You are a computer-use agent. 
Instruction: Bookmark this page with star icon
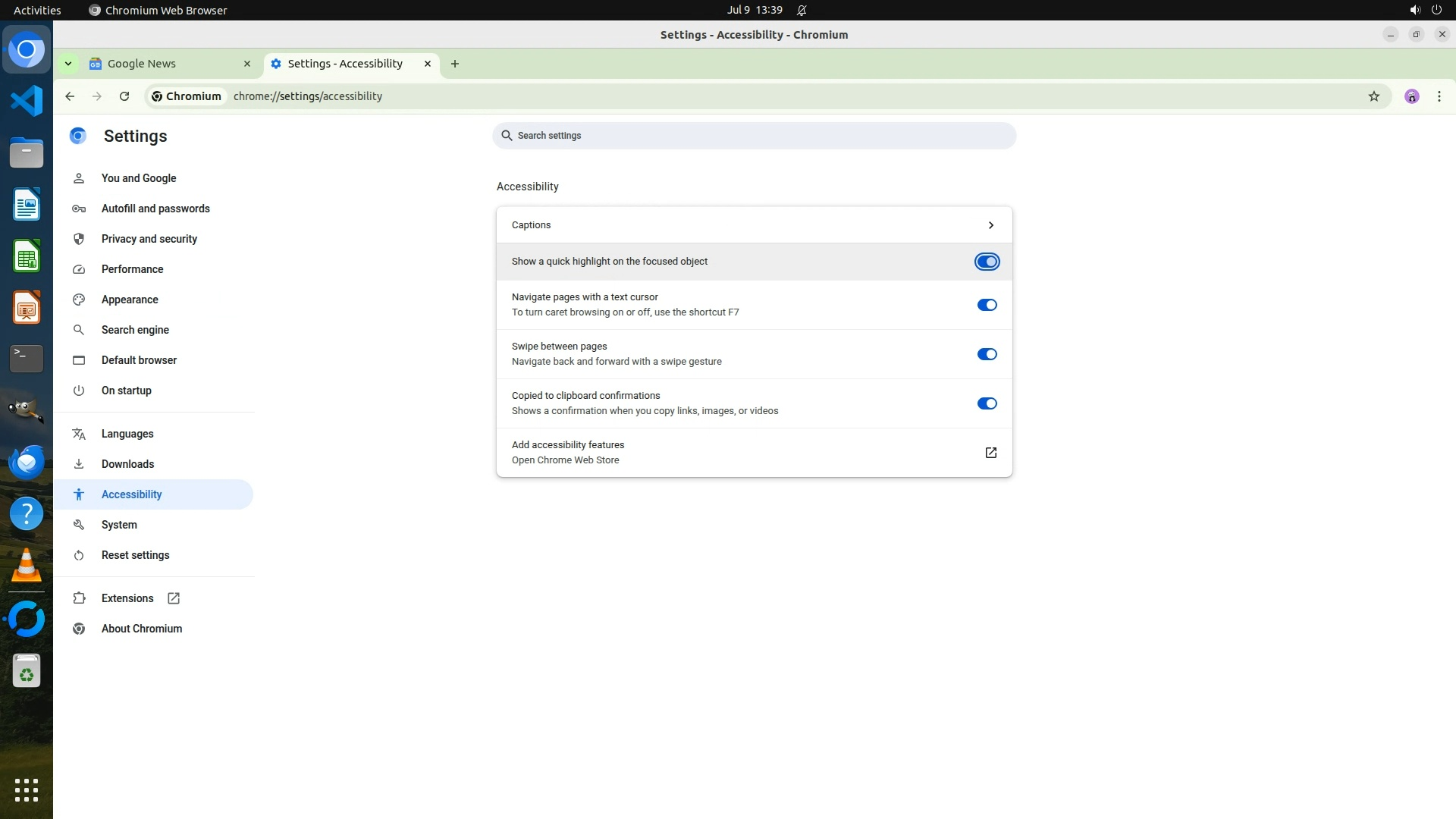[1373, 96]
